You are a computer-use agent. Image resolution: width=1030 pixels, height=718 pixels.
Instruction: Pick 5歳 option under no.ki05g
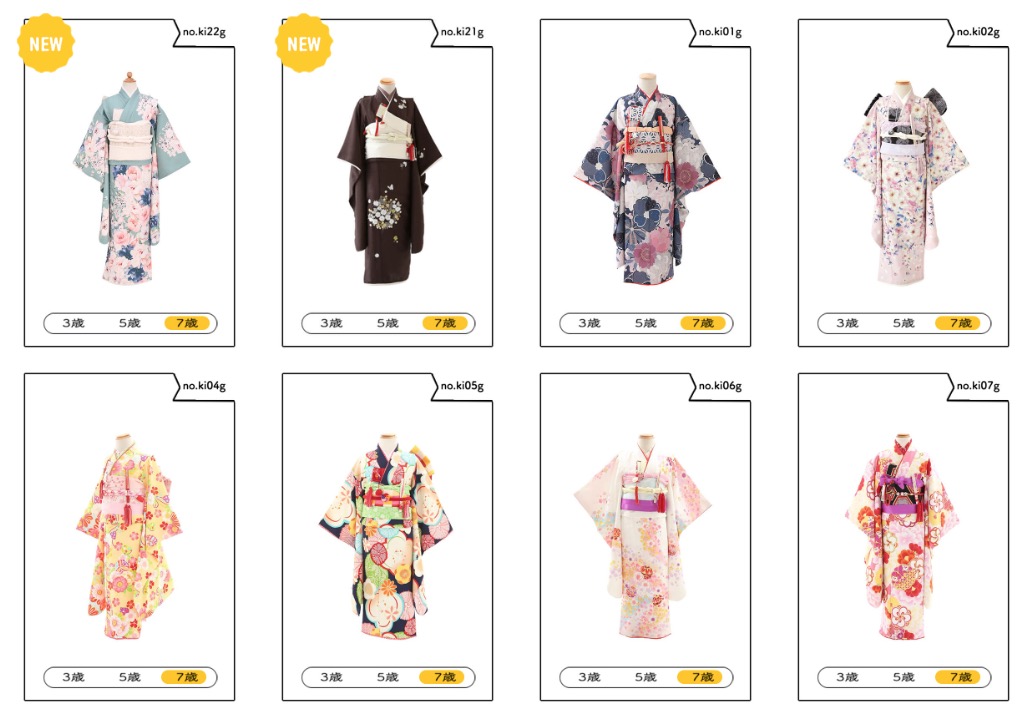[388, 677]
